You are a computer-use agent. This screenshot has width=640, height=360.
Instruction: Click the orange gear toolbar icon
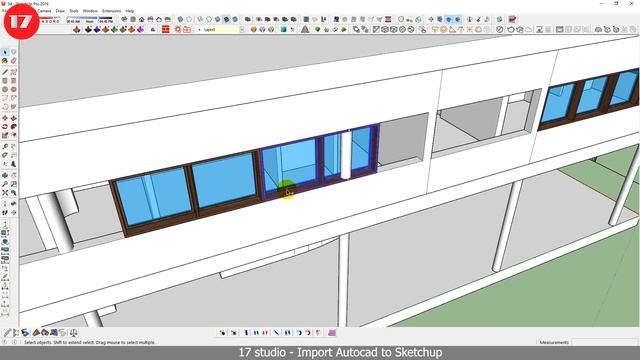(178, 29)
